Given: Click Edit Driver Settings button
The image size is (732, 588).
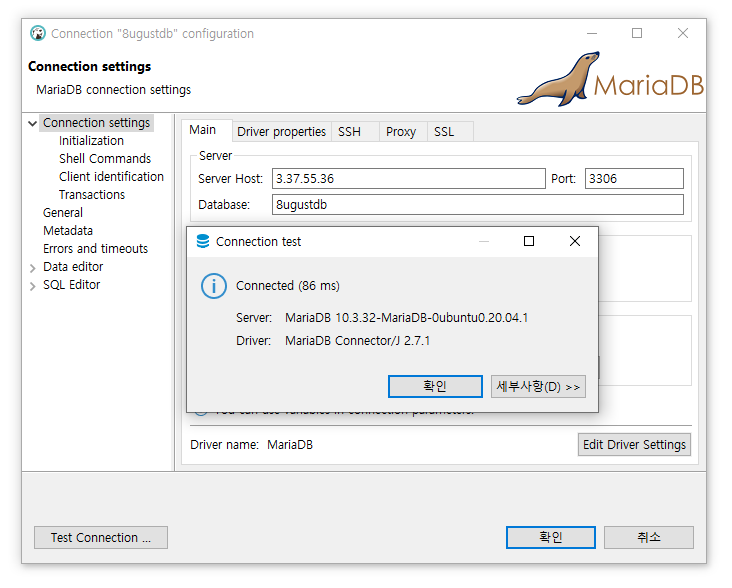Looking at the screenshot, I should (x=634, y=445).
